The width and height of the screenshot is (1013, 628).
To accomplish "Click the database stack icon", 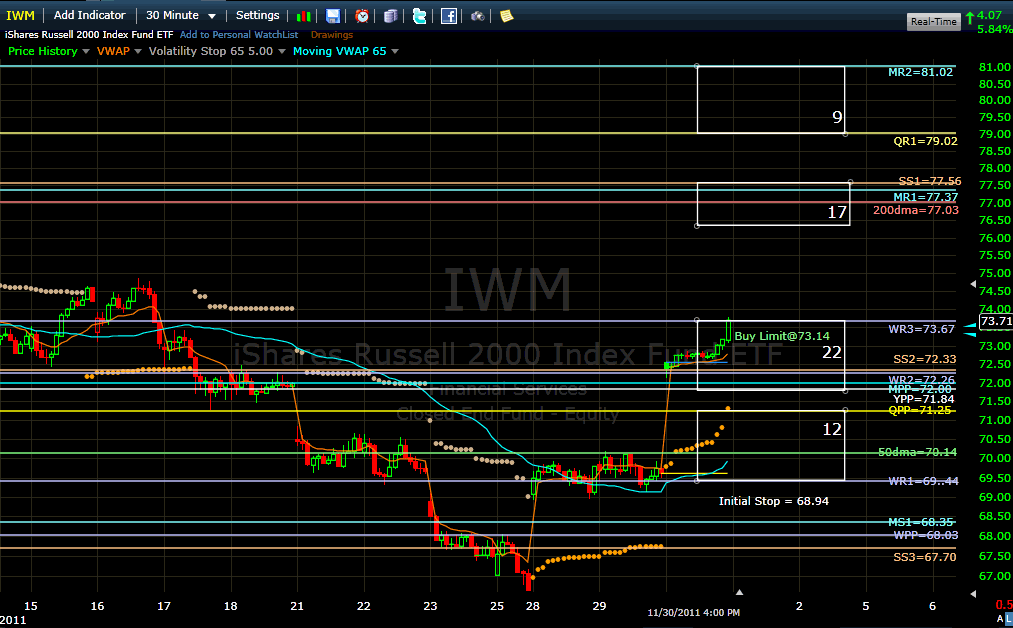I will (390, 16).
